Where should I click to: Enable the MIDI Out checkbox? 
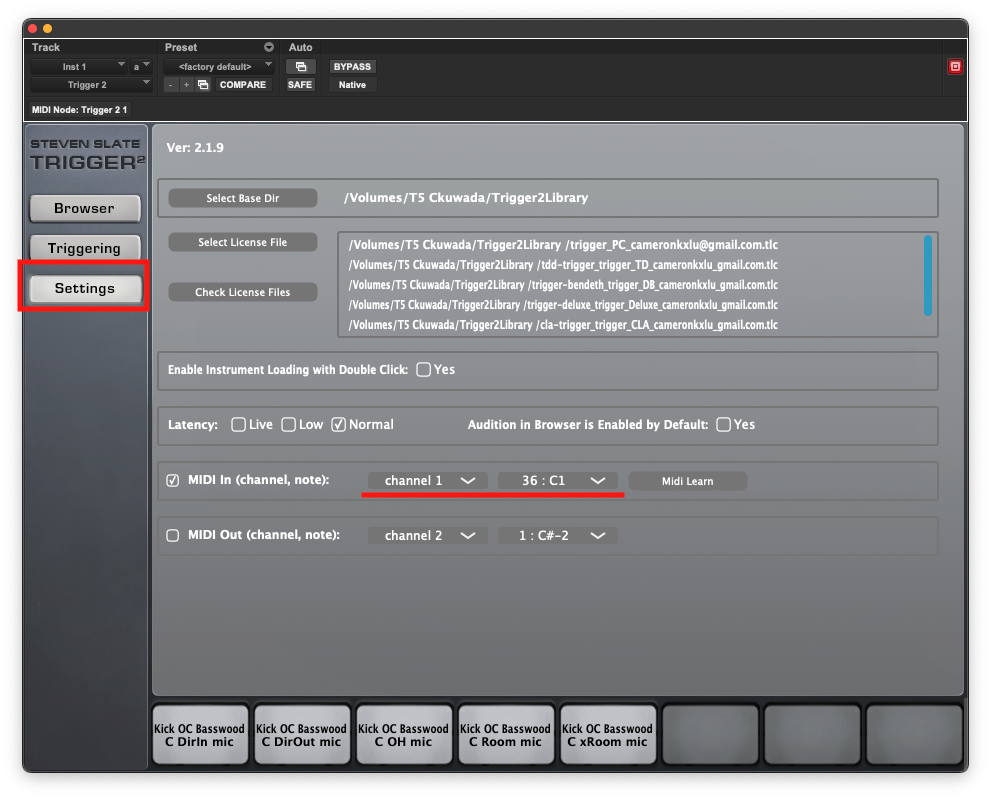click(x=173, y=535)
